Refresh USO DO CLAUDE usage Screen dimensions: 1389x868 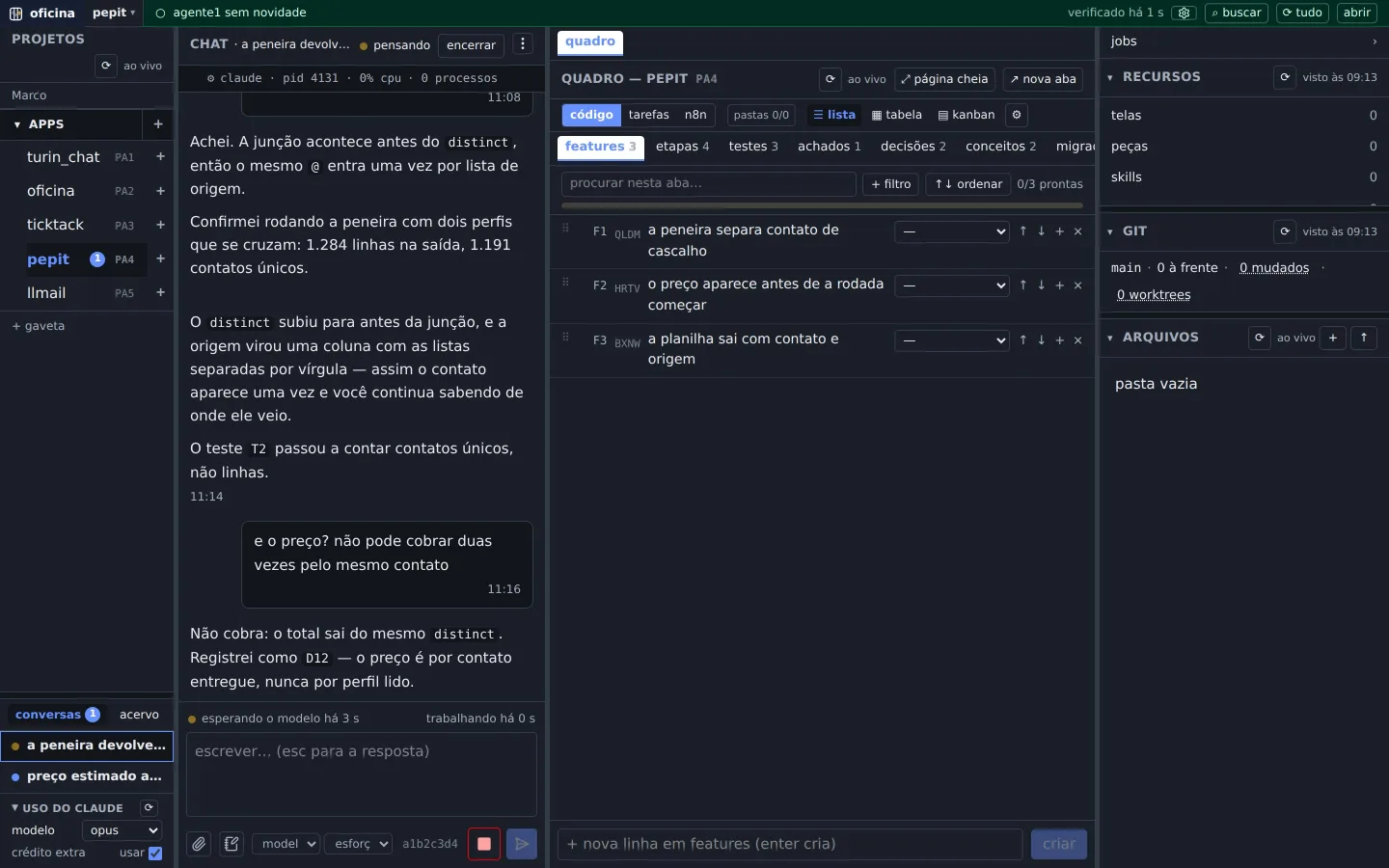pos(149,808)
